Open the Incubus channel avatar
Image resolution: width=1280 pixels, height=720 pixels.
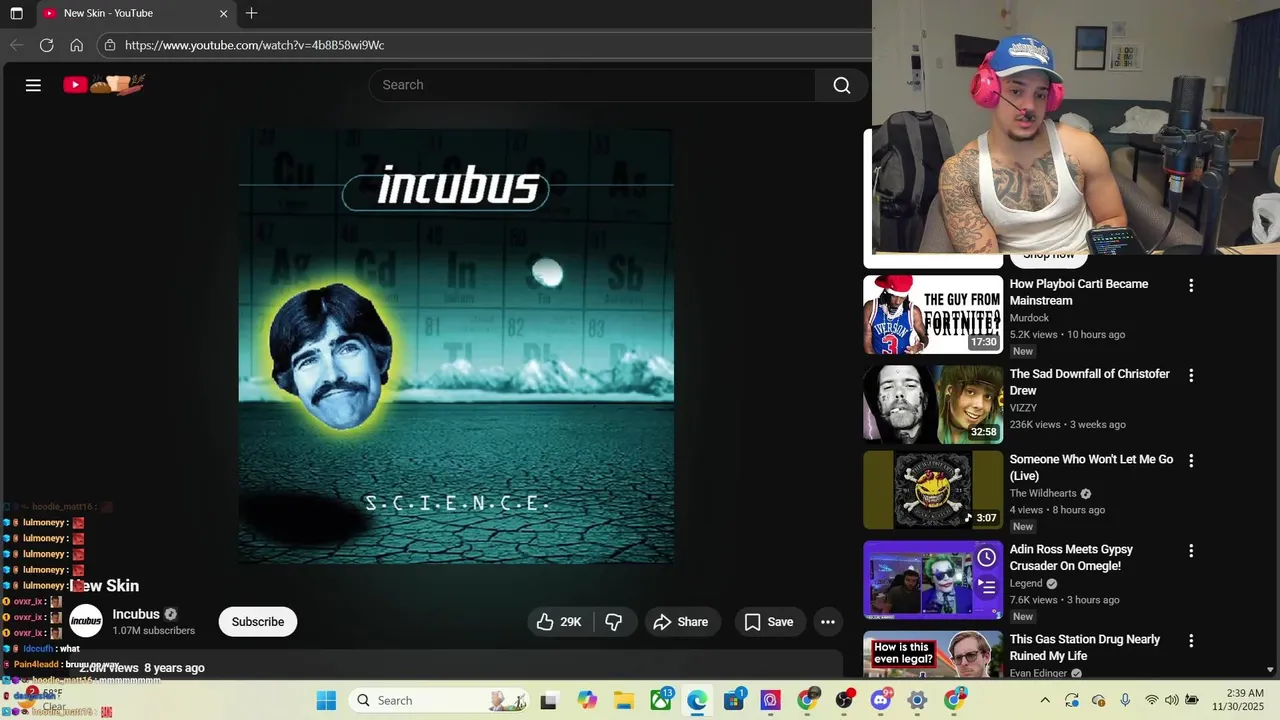[x=86, y=621]
